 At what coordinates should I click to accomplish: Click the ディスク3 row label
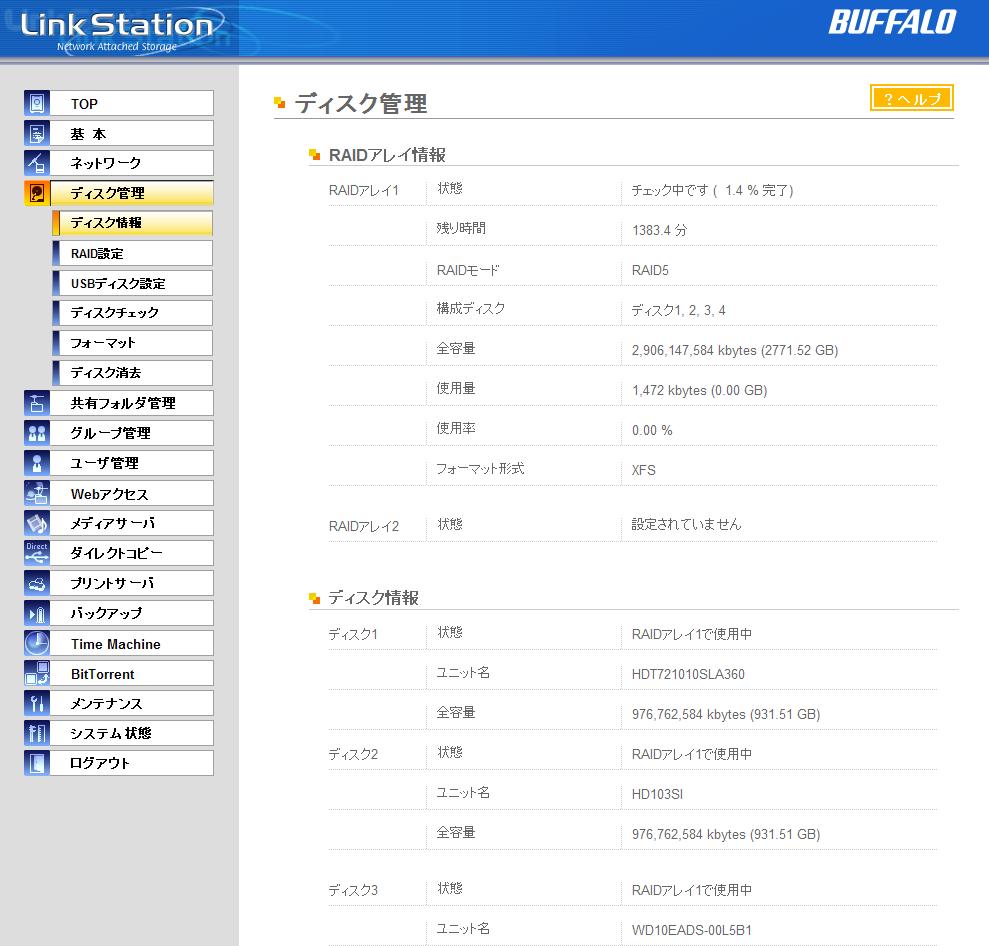click(x=353, y=890)
